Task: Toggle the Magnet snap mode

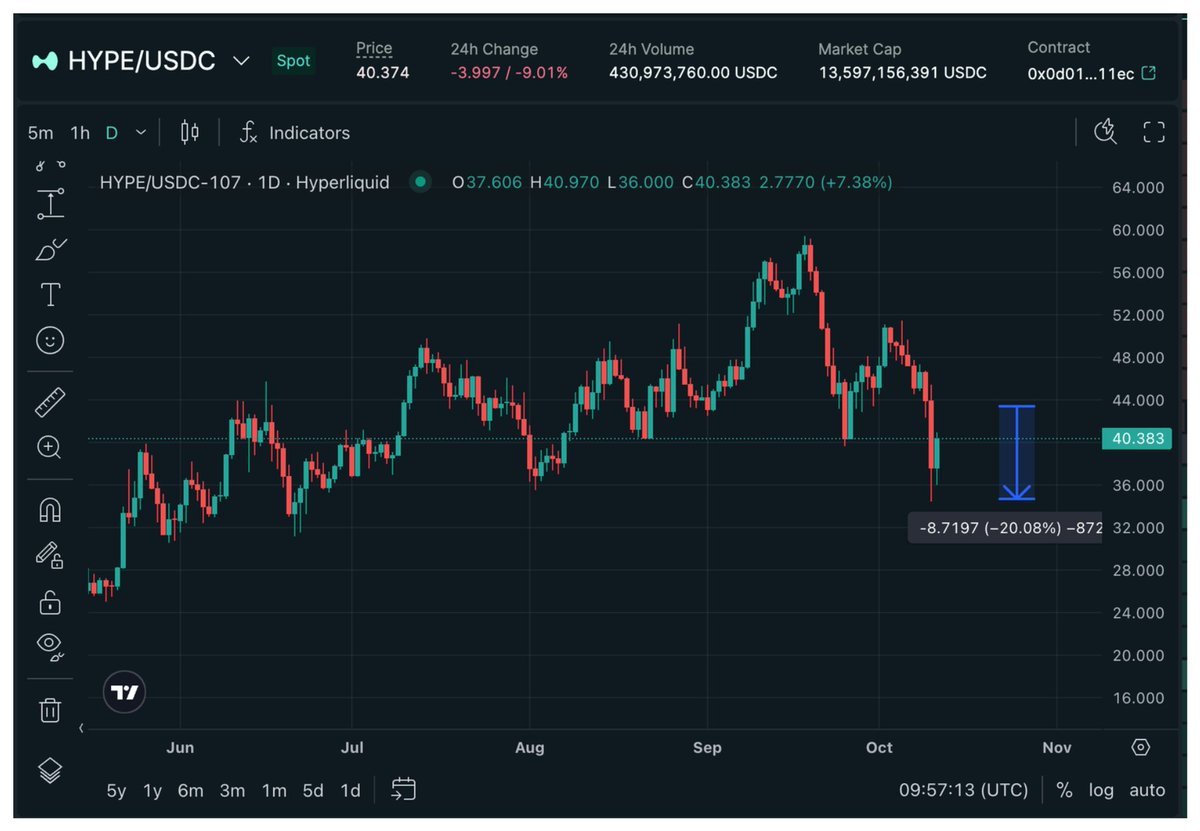Action: [50, 510]
